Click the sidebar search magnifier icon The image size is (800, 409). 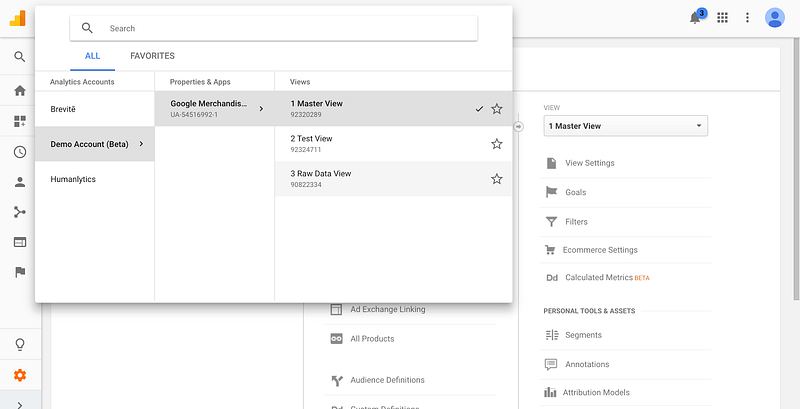point(20,57)
